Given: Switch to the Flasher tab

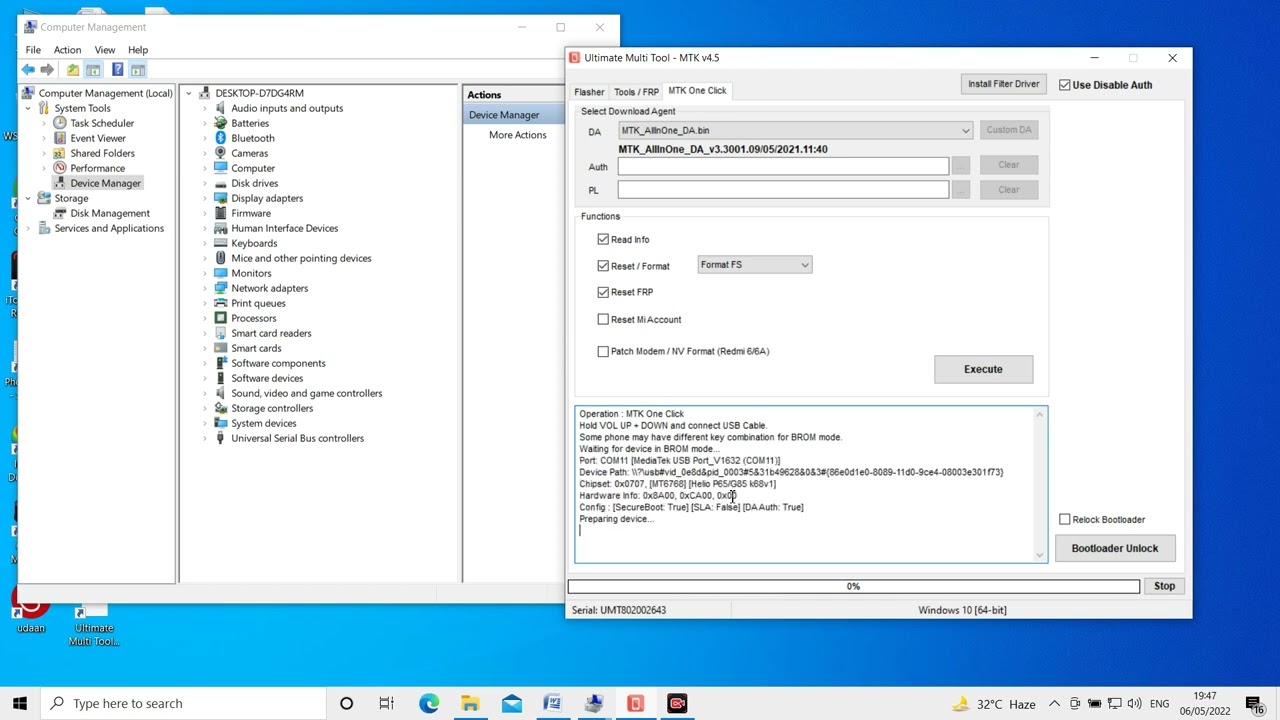Looking at the screenshot, I should [589, 92].
